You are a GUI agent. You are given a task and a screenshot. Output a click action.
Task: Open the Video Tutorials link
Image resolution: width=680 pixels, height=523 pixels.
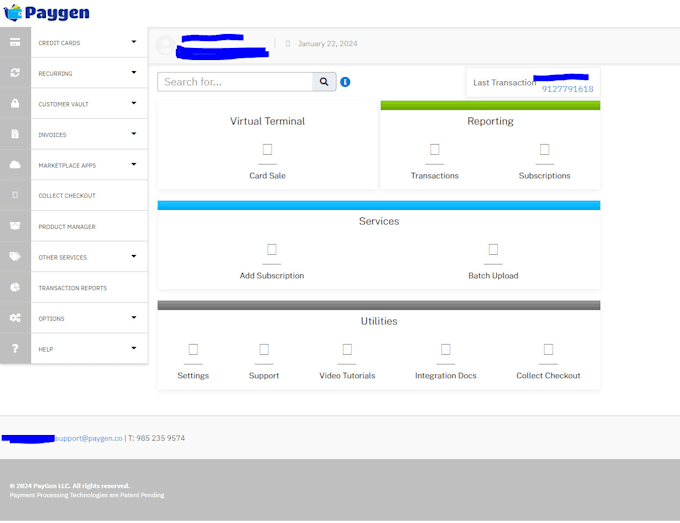pyautogui.click(x=347, y=376)
